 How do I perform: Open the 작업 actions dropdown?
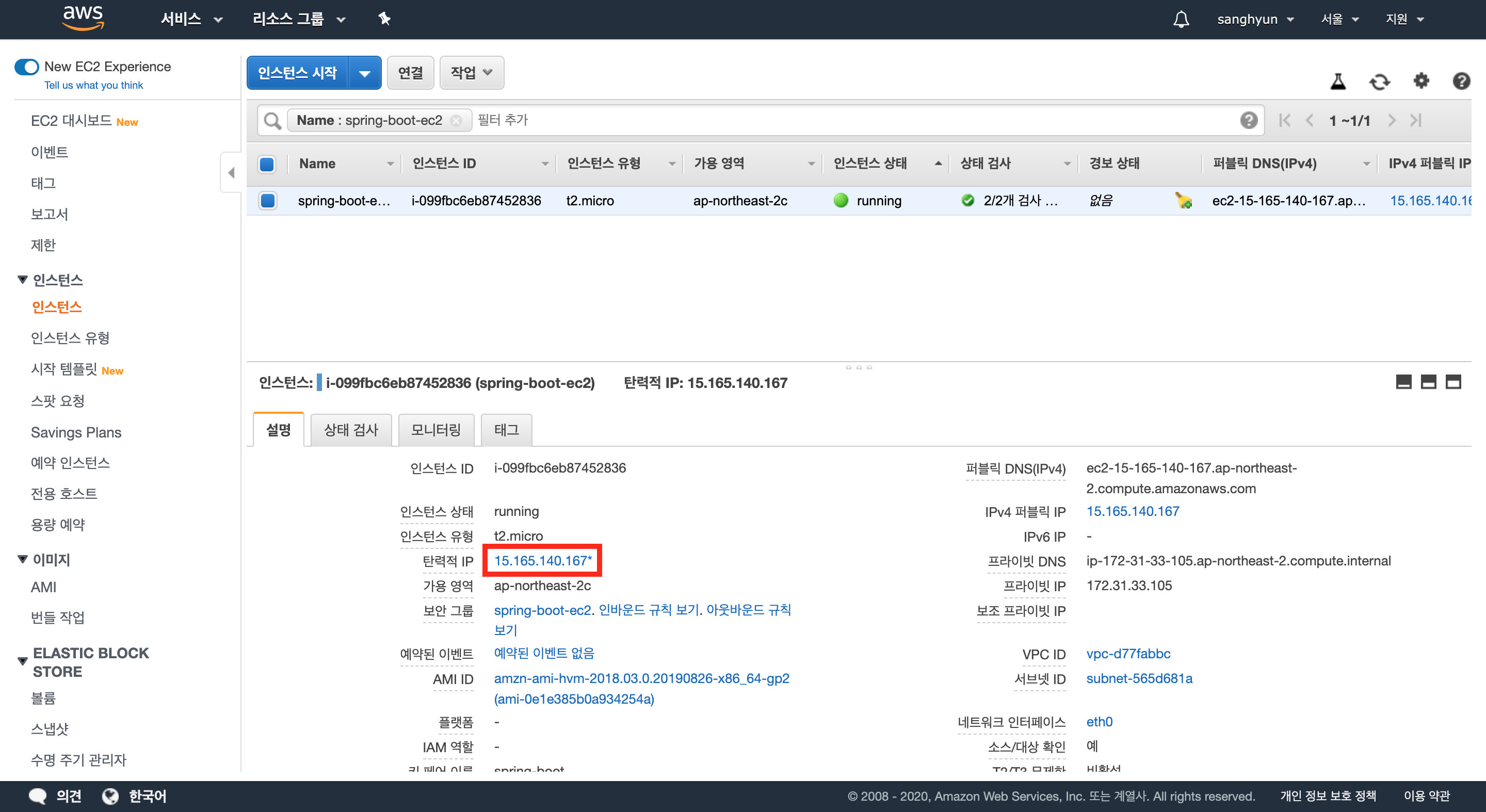point(471,73)
